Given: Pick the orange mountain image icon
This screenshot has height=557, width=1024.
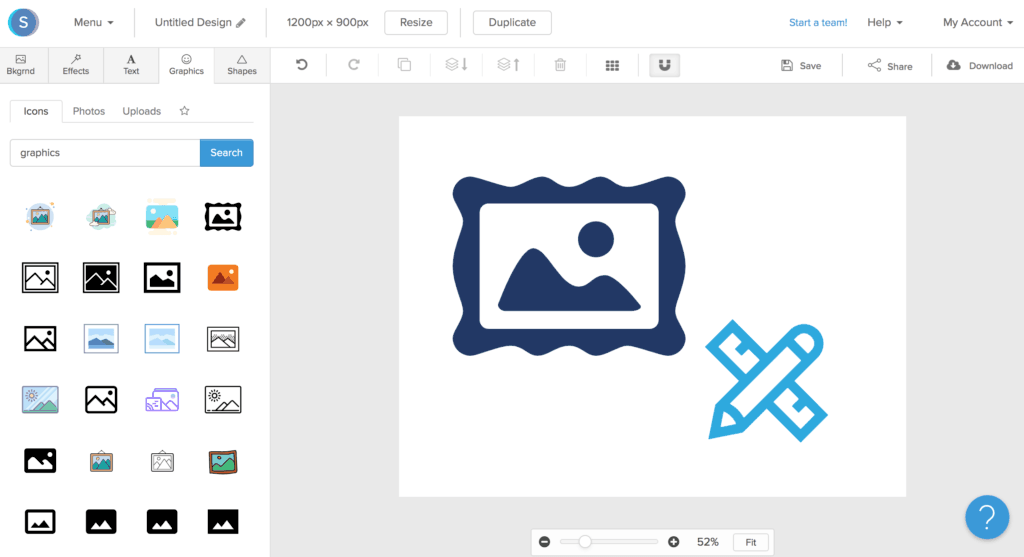Looking at the screenshot, I should point(223,278).
